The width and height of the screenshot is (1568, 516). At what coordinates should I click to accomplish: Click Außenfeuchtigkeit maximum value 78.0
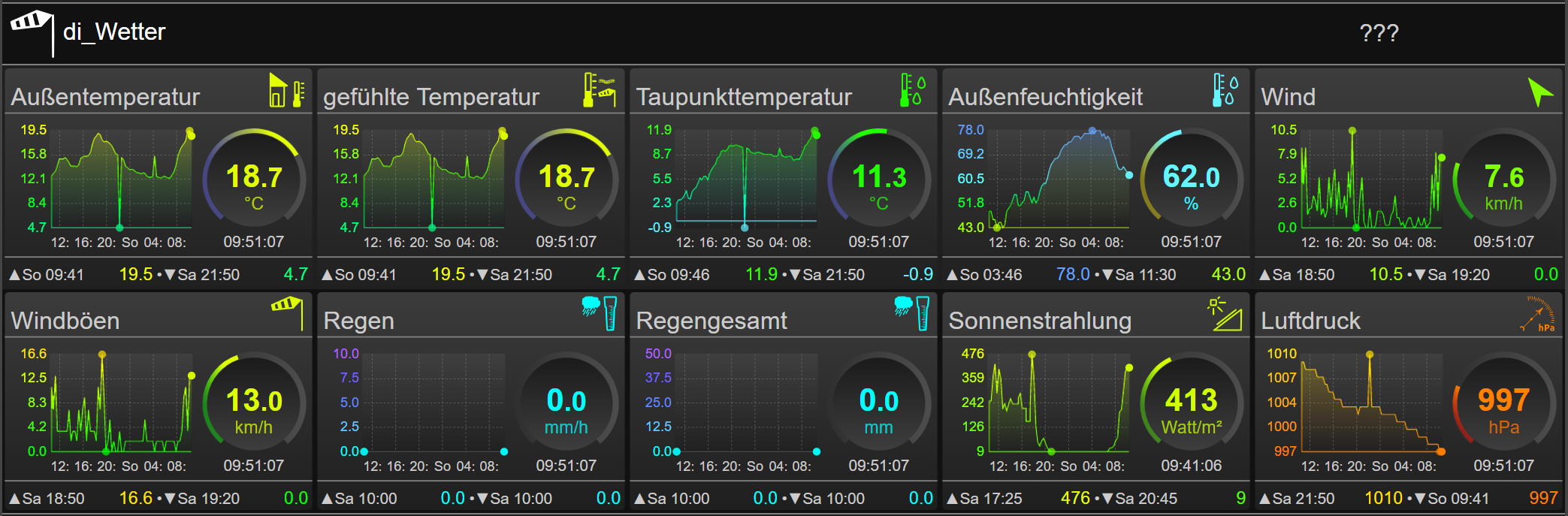coord(1073,274)
